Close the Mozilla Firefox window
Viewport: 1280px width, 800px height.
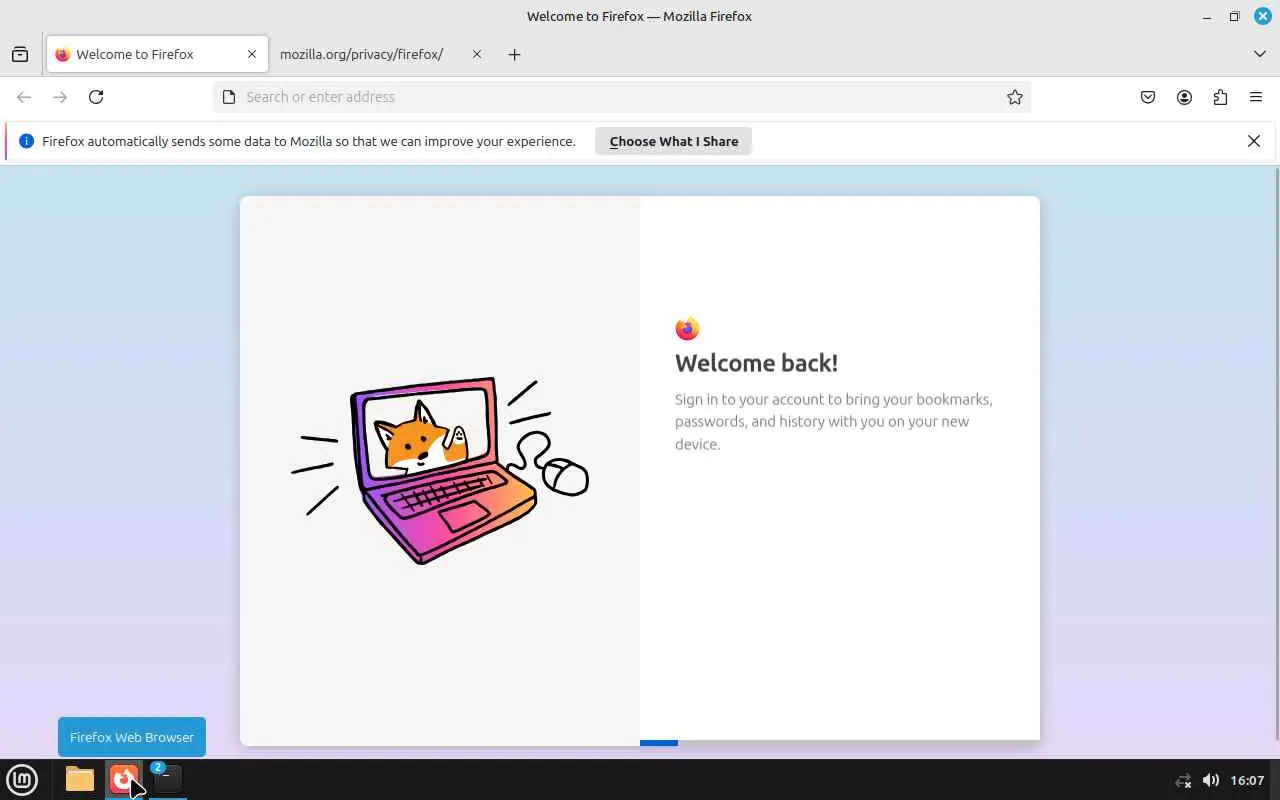[1263, 16]
